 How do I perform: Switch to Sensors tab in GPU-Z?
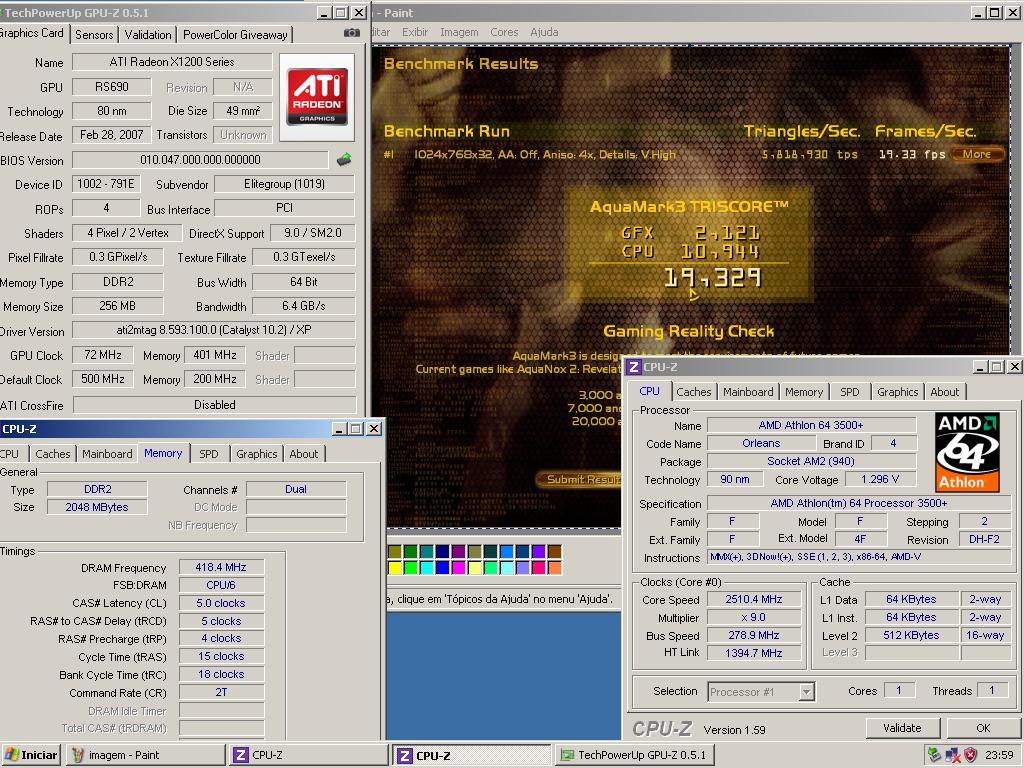click(94, 35)
